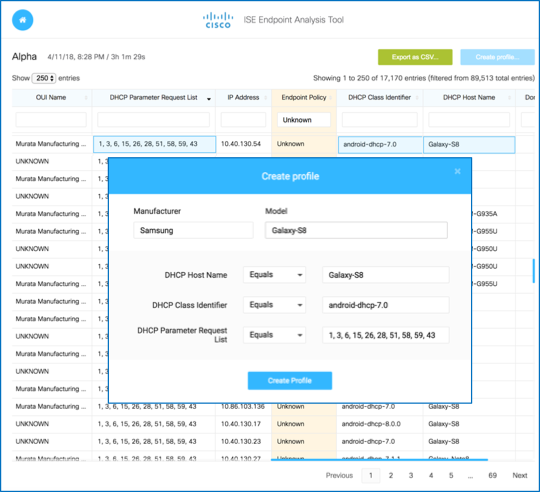Screen dimensions: 540x492
Task: Edit the DHCP Host Name value field
Action: (386, 275)
